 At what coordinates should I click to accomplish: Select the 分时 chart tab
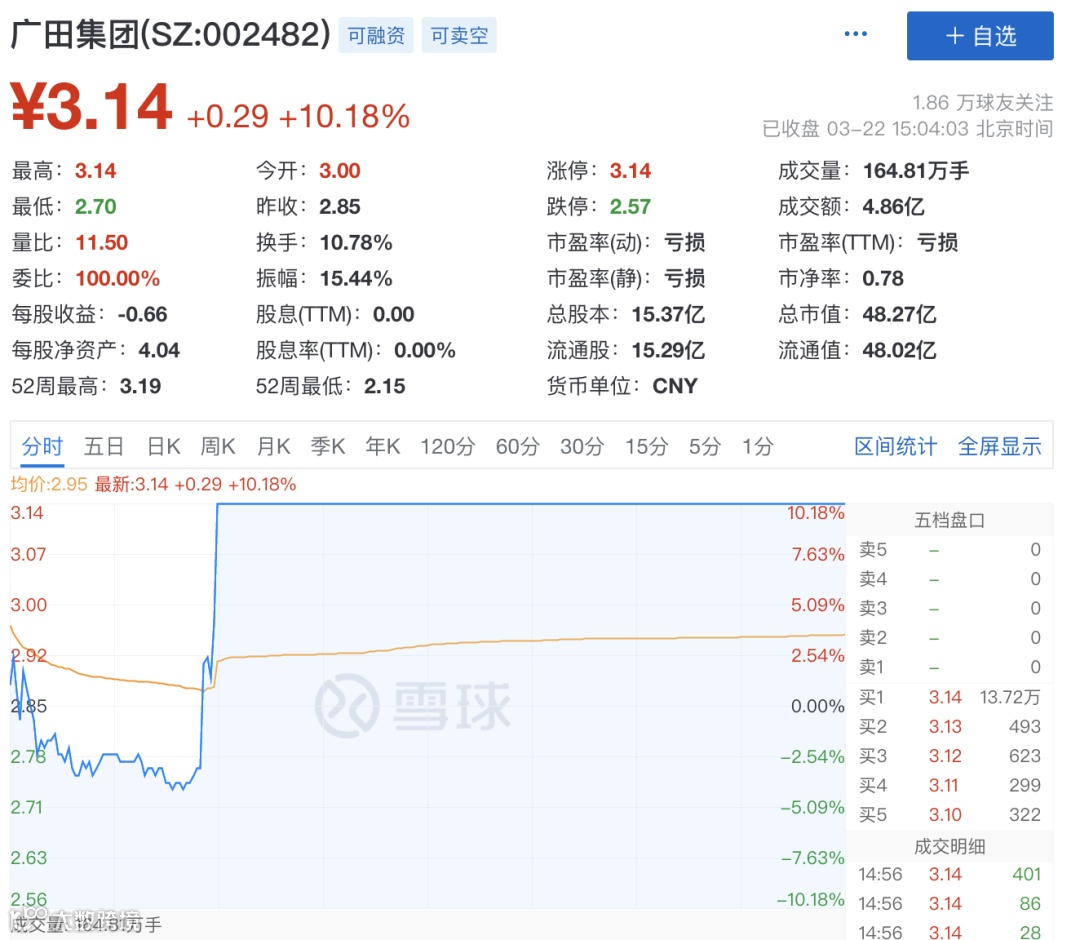coord(42,446)
